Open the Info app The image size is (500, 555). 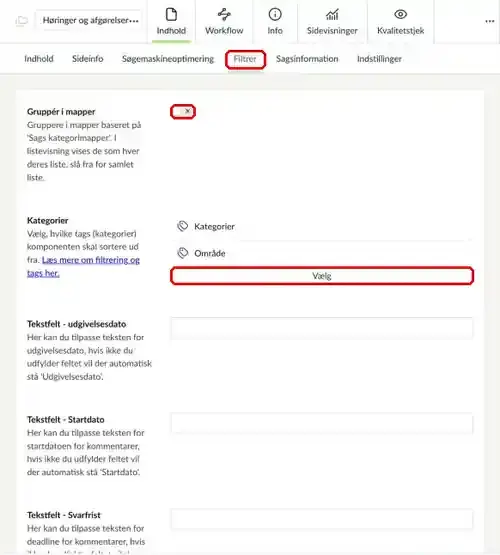275,22
